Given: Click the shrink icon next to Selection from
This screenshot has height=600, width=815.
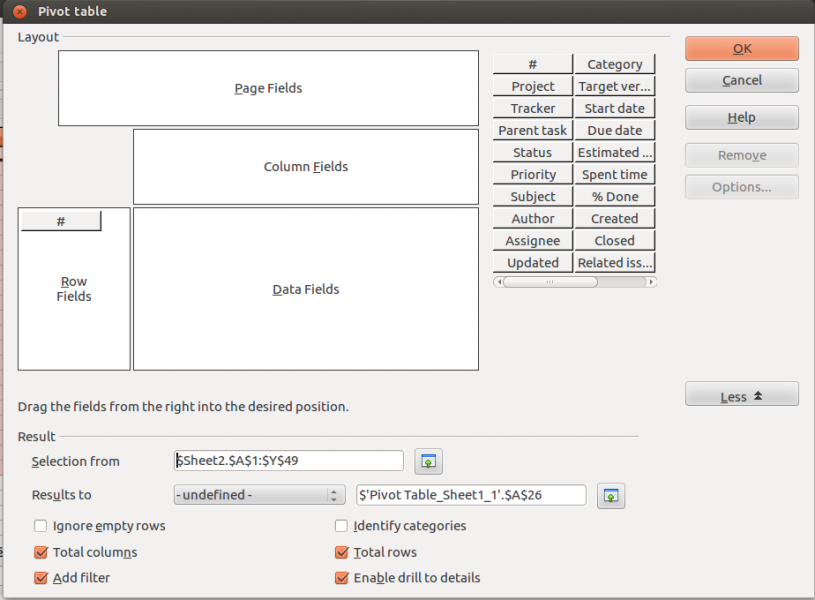Looking at the screenshot, I should click(x=428, y=461).
